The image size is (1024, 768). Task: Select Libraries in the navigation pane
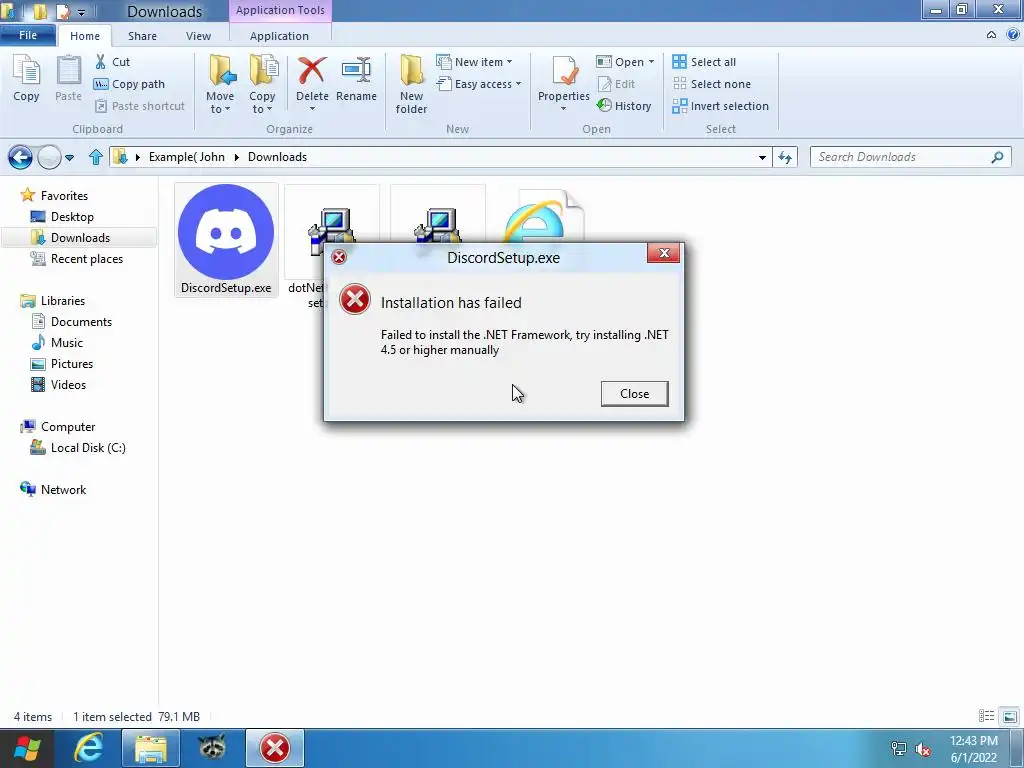tap(52, 300)
